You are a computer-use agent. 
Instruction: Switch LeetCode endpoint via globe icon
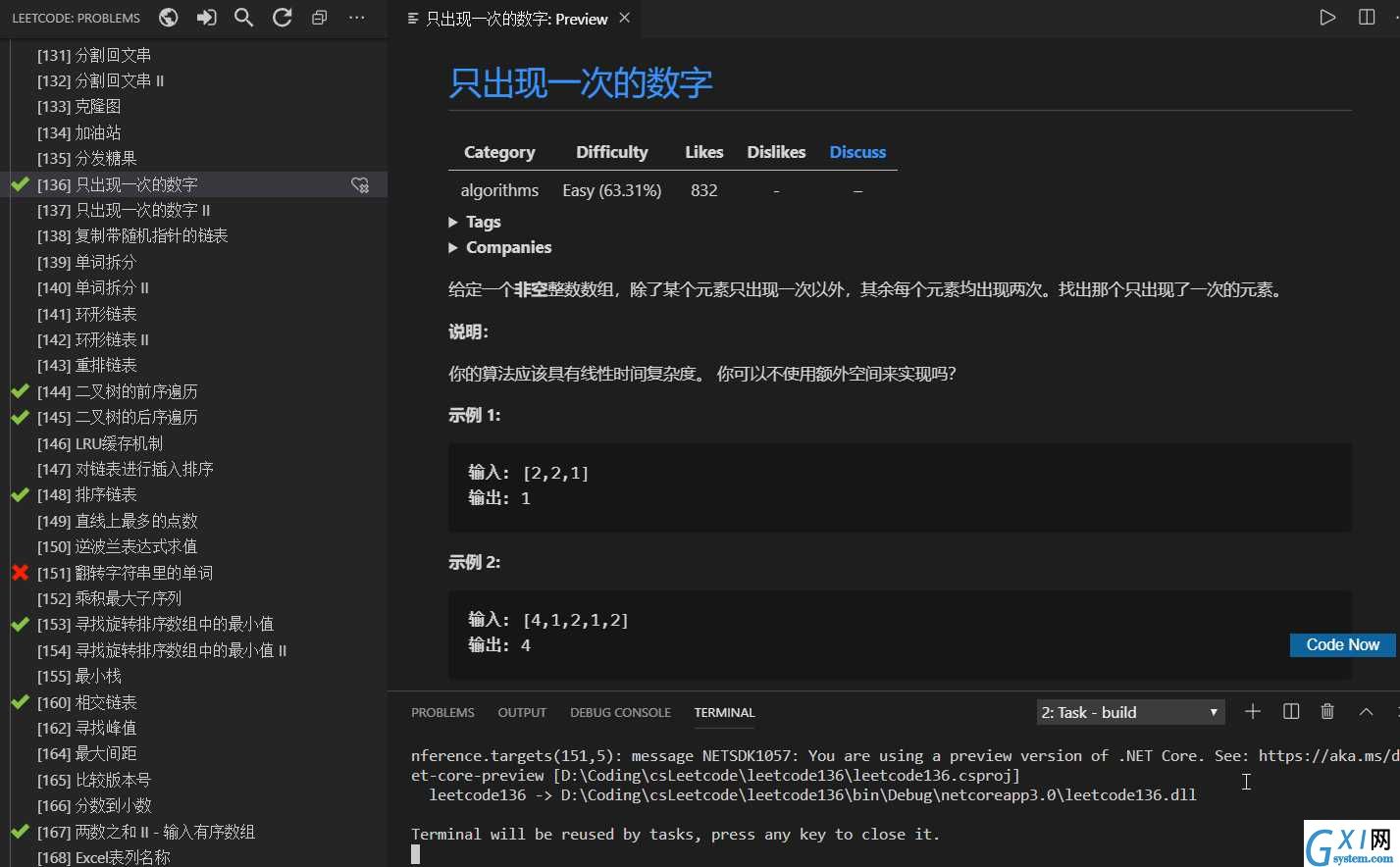169,18
